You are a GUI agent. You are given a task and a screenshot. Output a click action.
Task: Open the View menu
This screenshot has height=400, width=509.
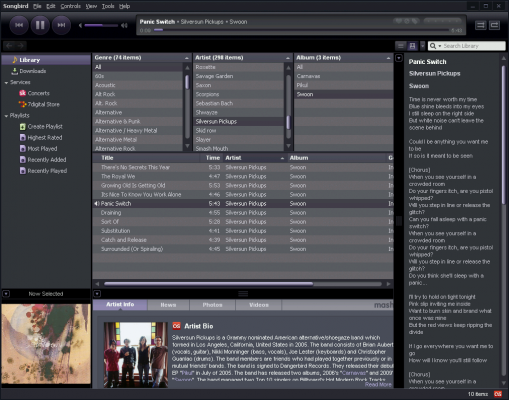tap(91, 6)
